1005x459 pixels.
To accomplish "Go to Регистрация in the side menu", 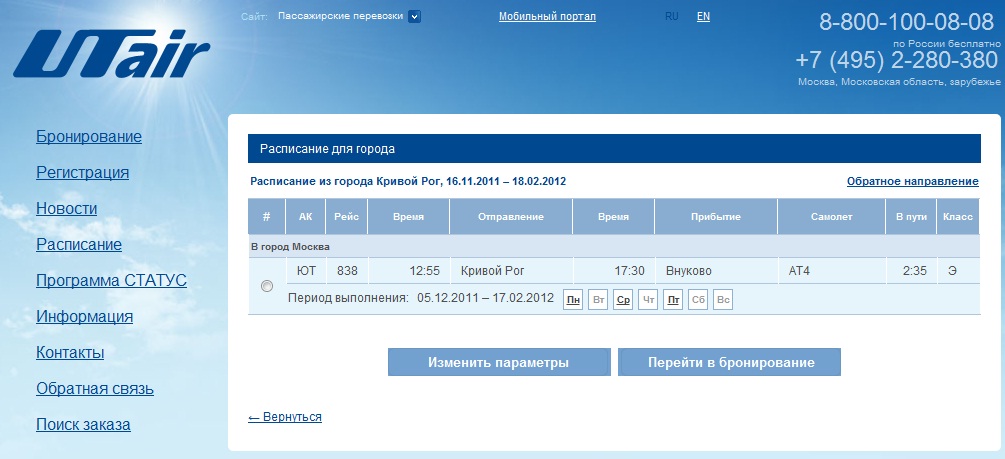I will click(82, 172).
